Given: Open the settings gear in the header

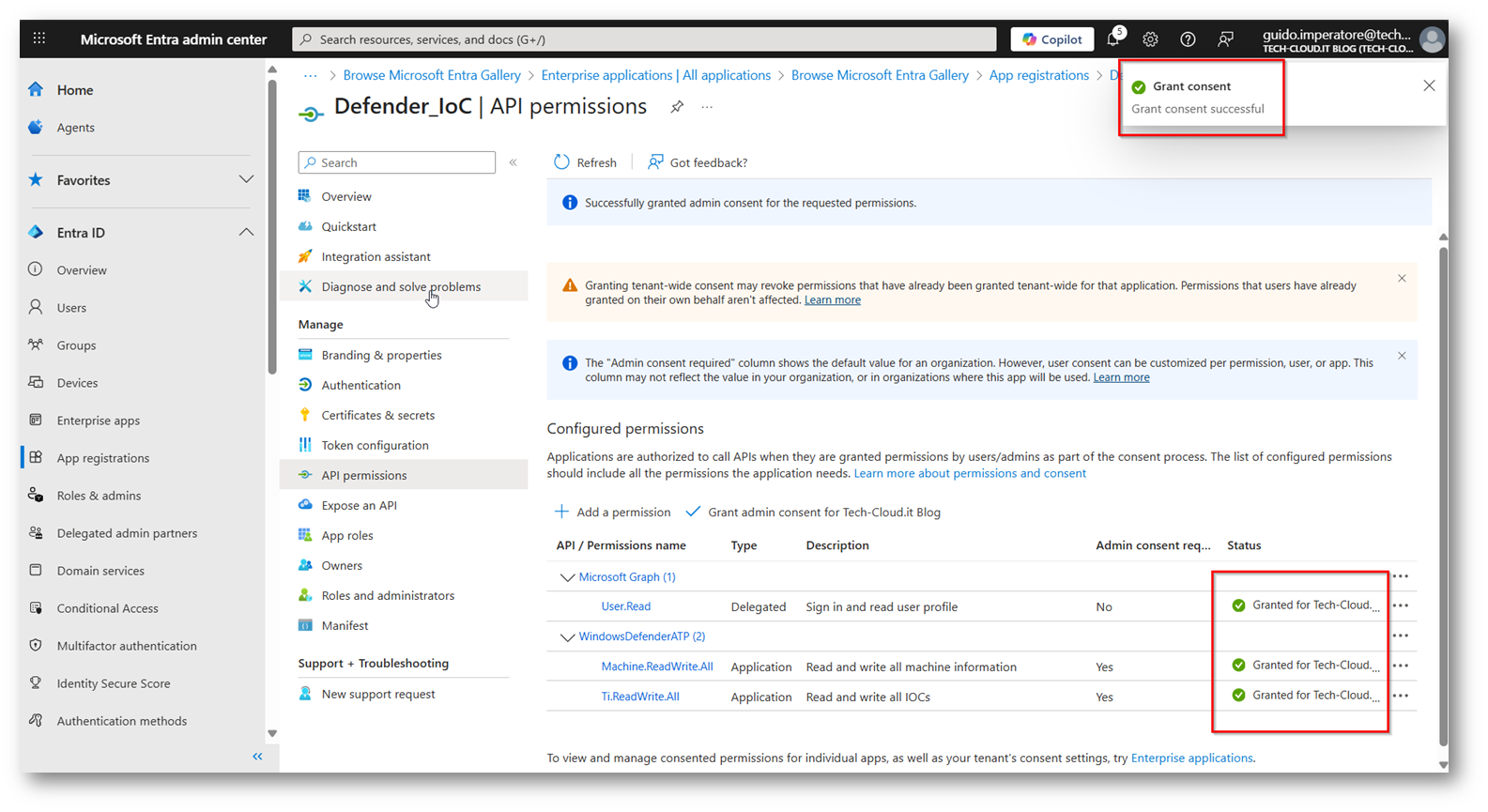Looking at the screenshot, I should tap(1150, 39).
